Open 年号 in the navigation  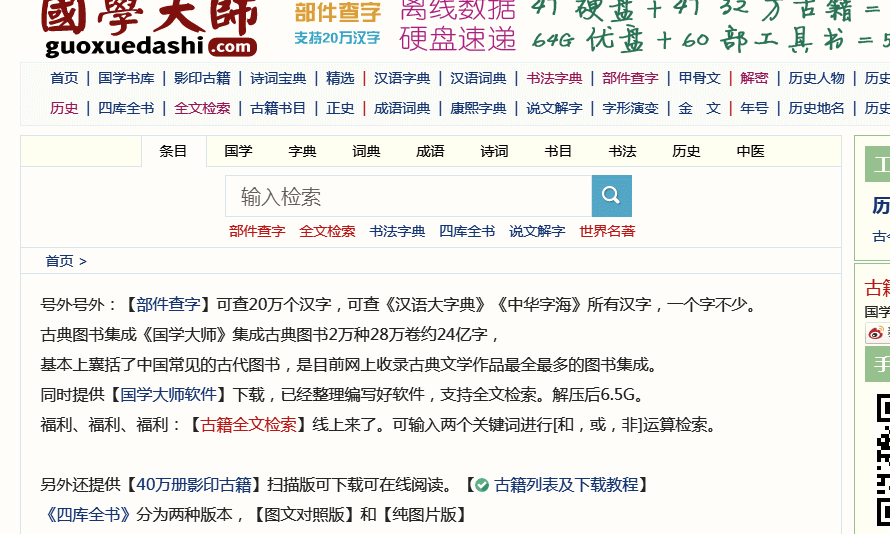pos(754,108)
